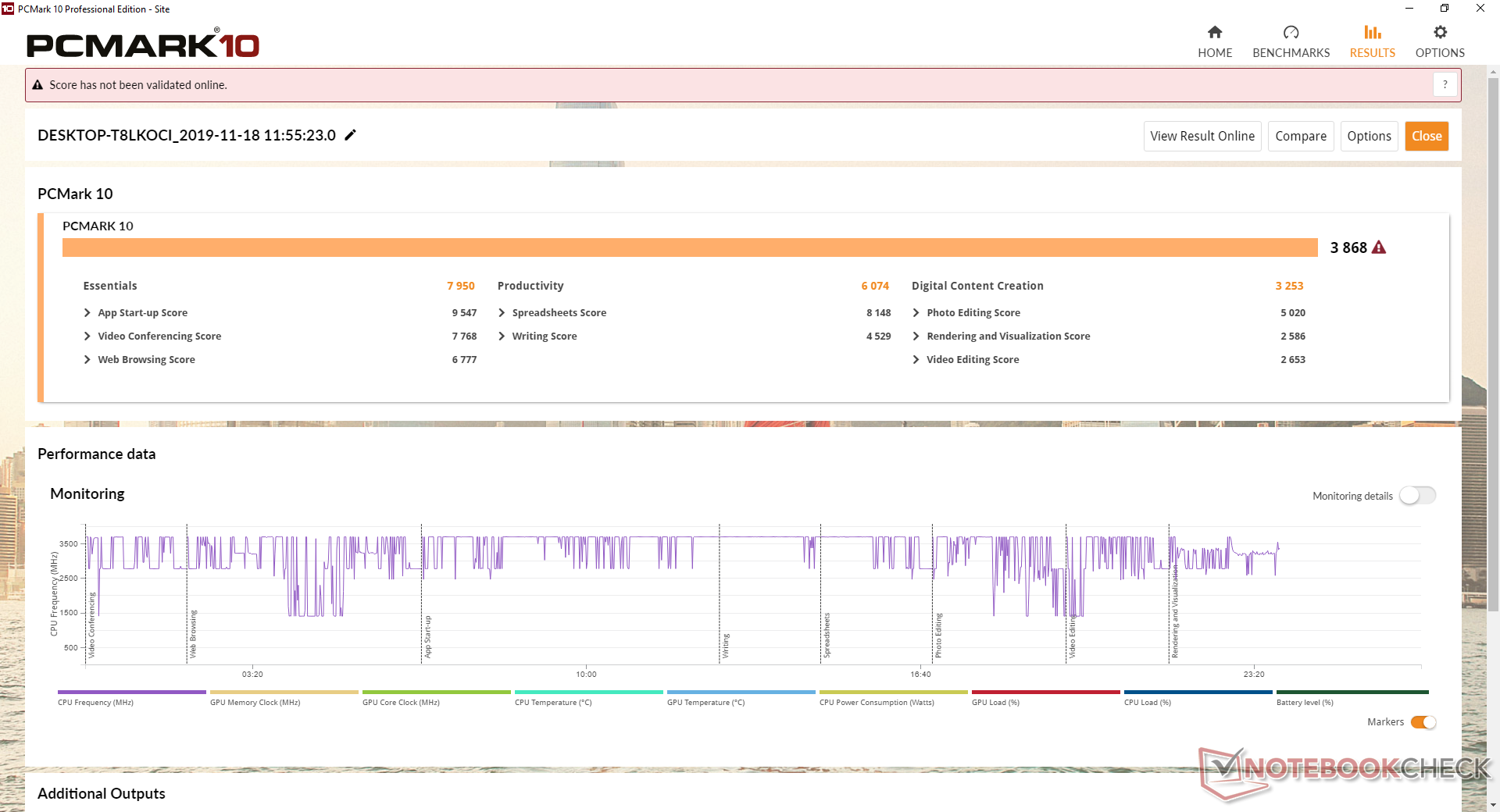Click the scrollbar up arrow
Screen dimensions: 1500x812
(1493, 73)
